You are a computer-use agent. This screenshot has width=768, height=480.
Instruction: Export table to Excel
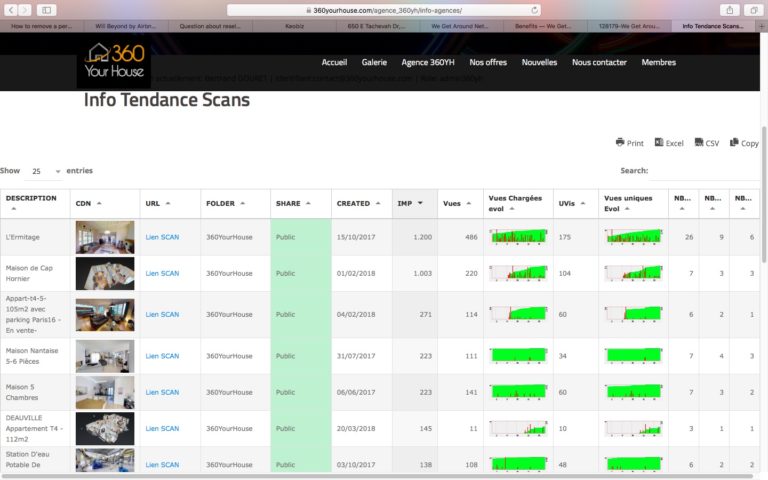pos(669,143)
